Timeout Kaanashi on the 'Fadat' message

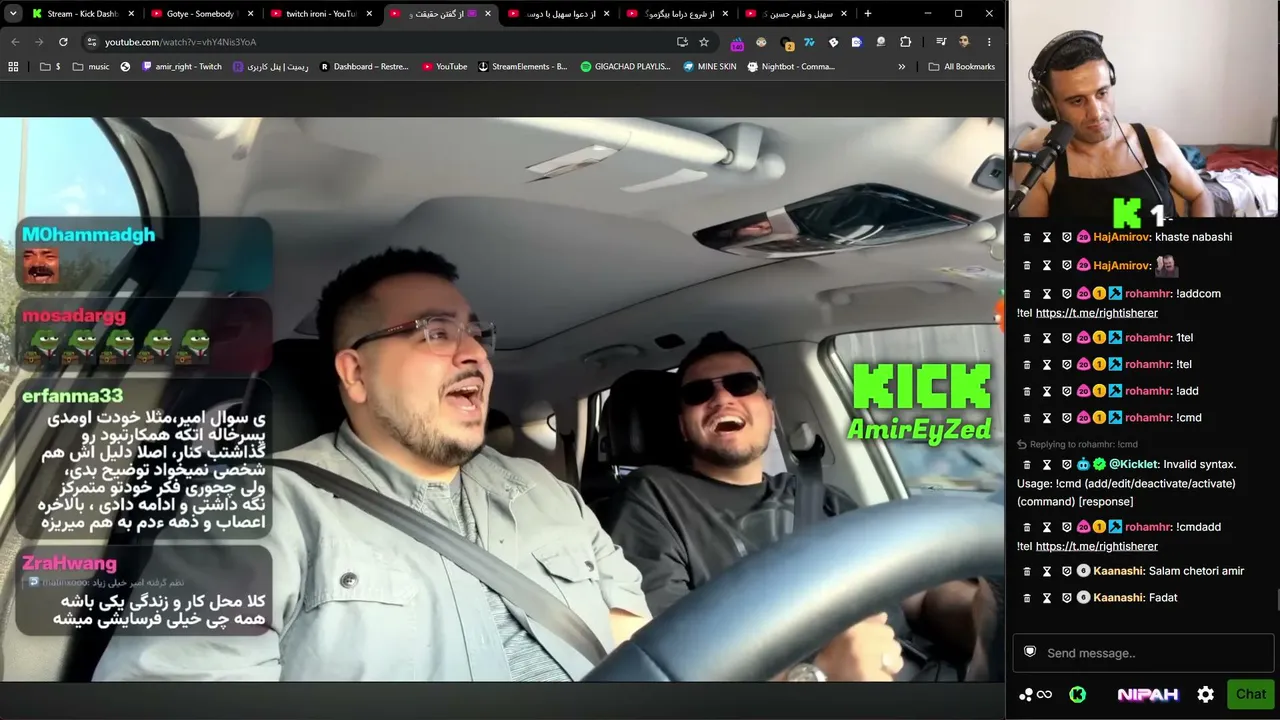[x=1047, y=598]
